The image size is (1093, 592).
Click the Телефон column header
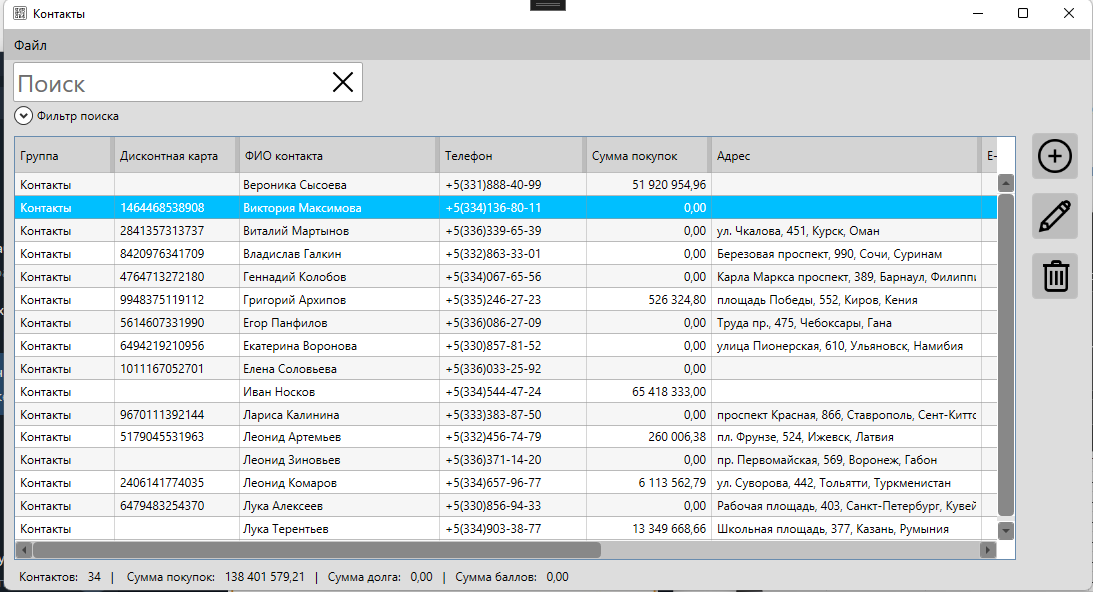point(510,156)
